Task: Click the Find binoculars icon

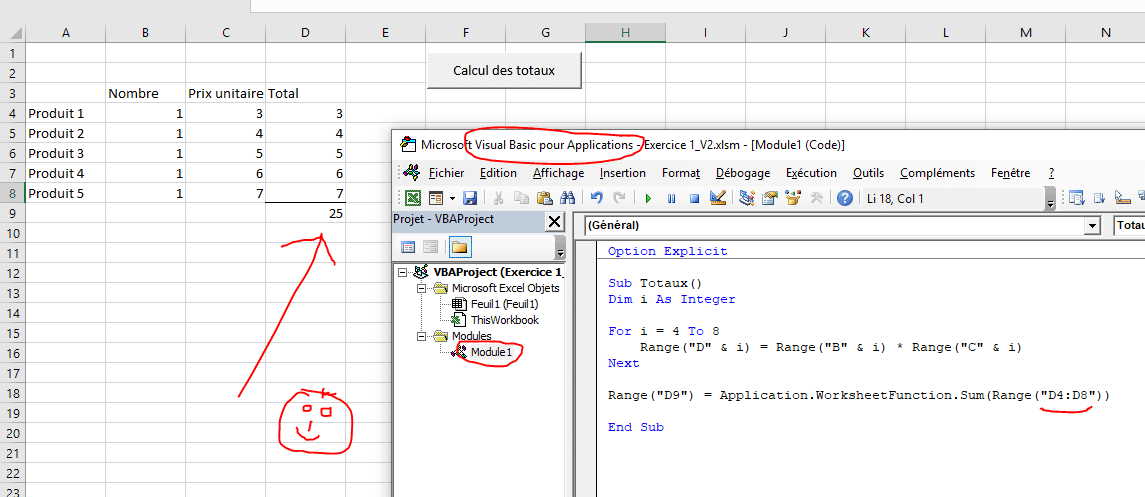Action: pyautogui.click(x=568, y=198)
